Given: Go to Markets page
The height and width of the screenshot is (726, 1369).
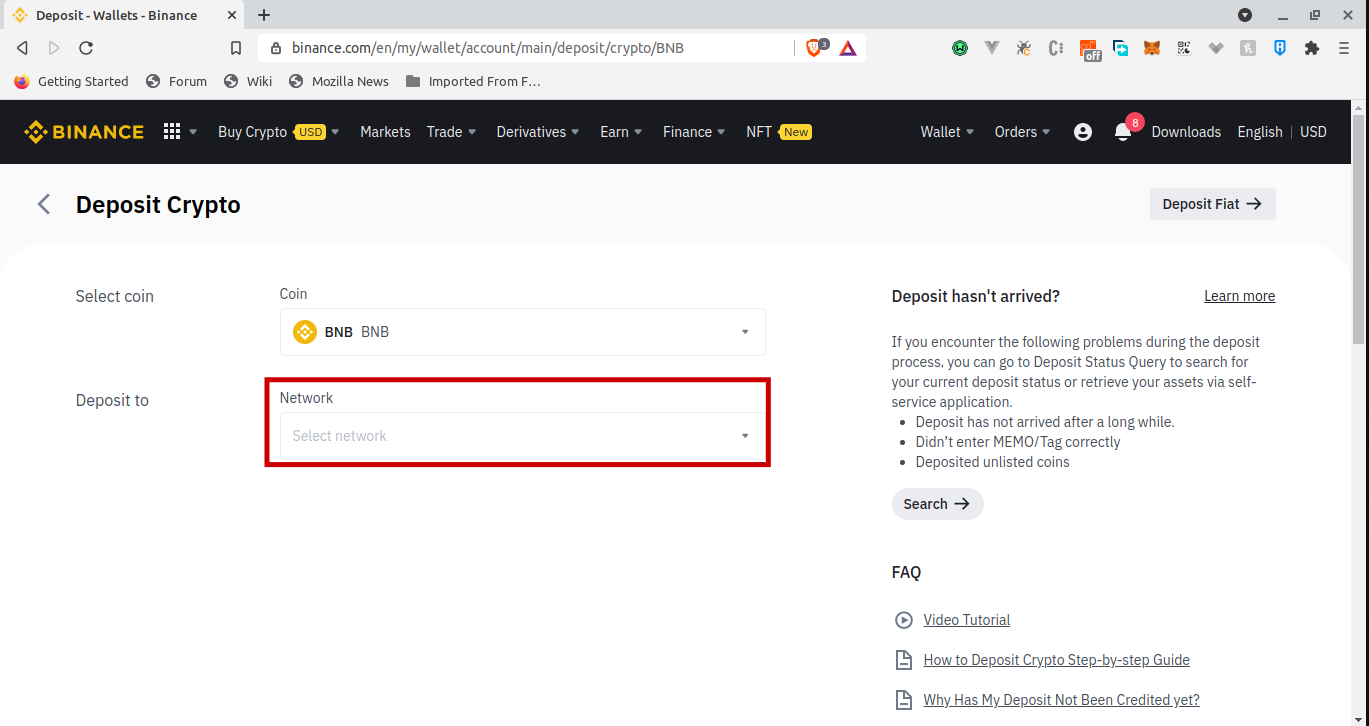Looking at the screenshot, I should (385, 132).
